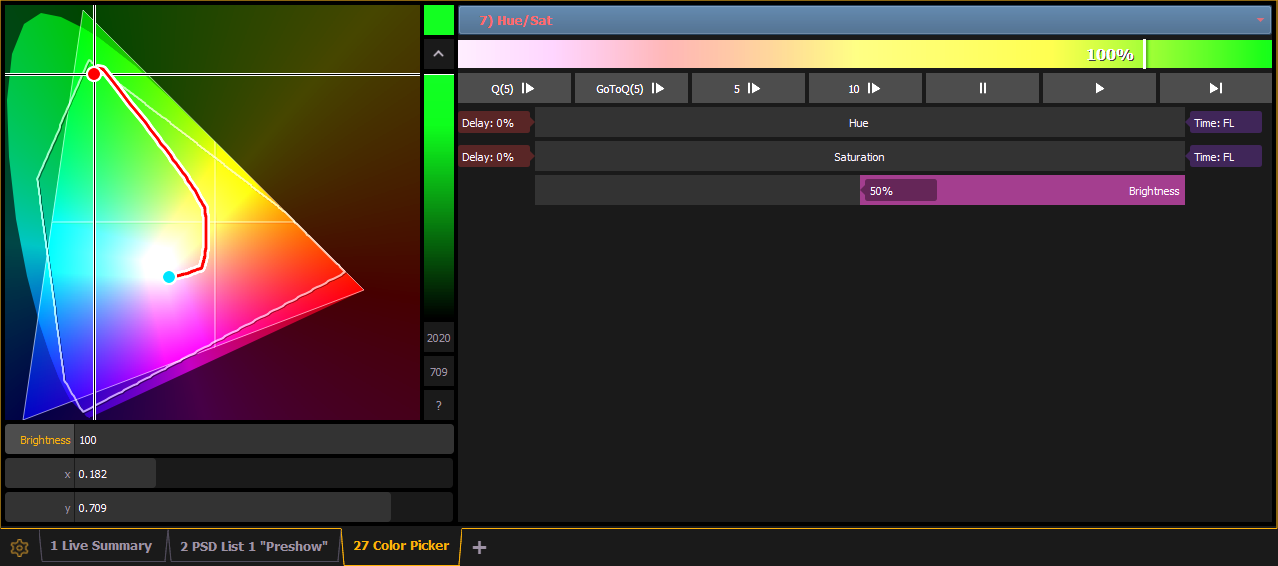
Task: Click the settings gear icon
Action: coord(18,547)
